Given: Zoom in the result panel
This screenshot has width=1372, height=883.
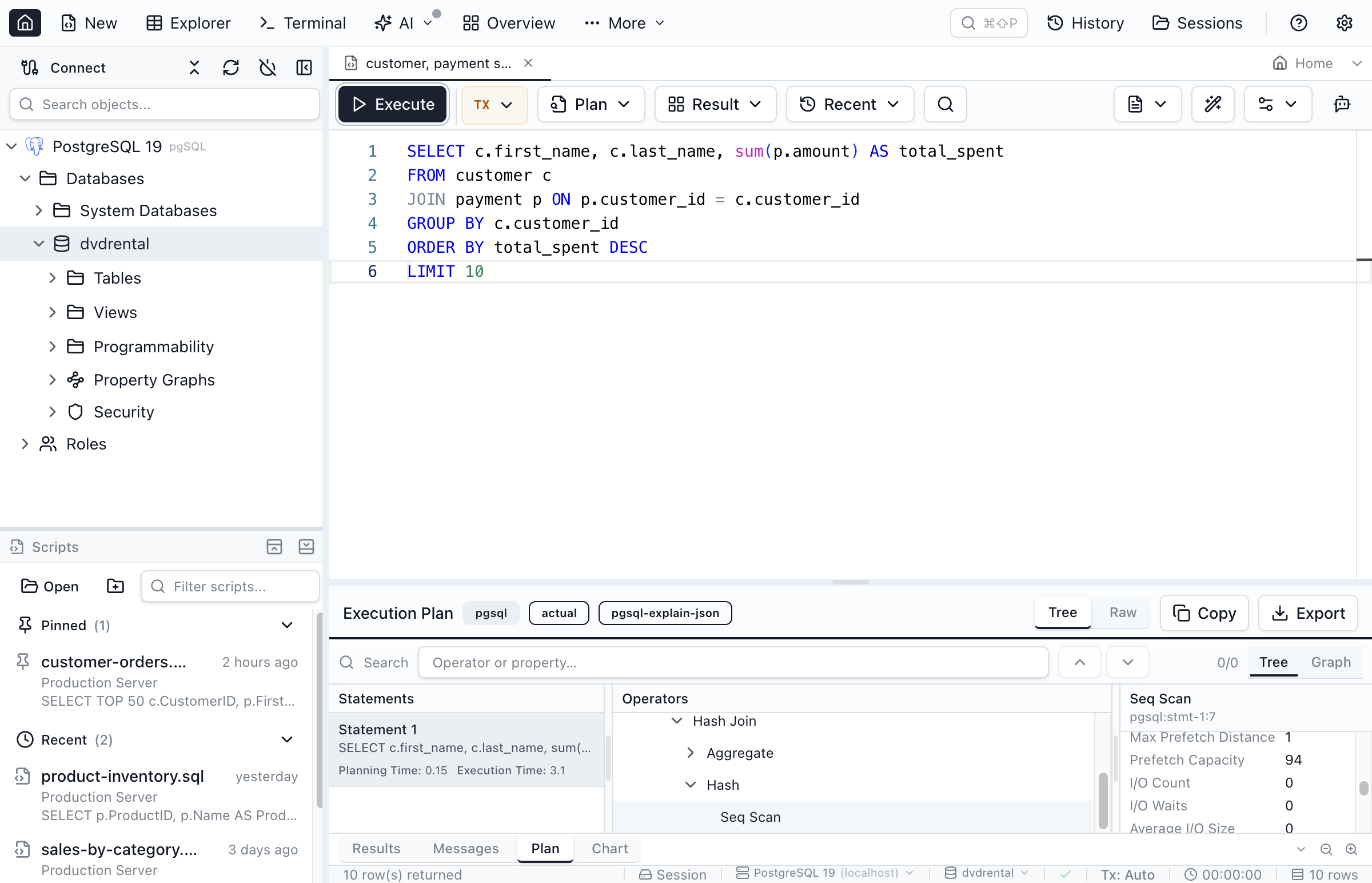Looking at the screenshot, I should tap(1351, 849).
